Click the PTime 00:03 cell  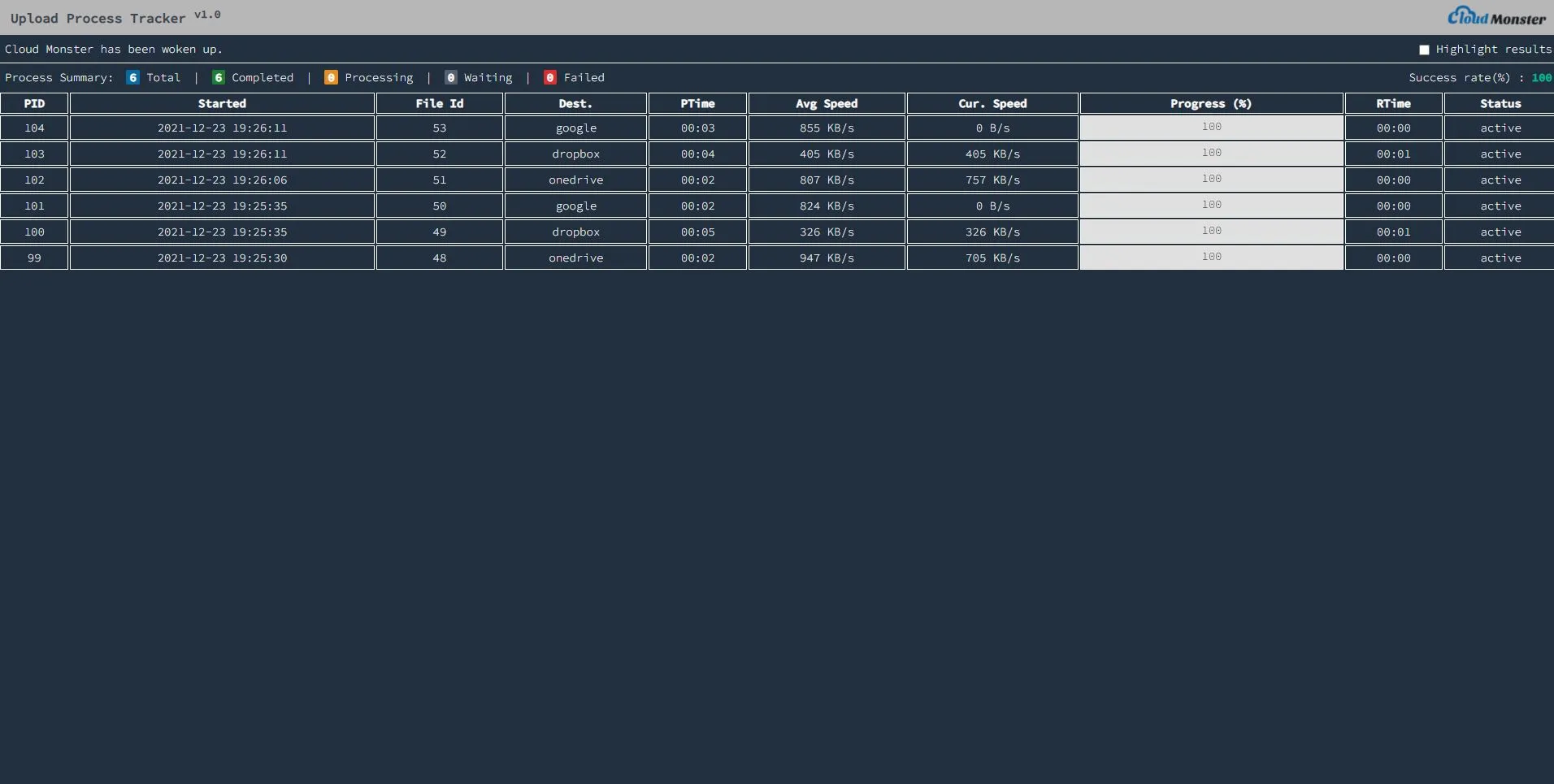[x=697, y=128]
